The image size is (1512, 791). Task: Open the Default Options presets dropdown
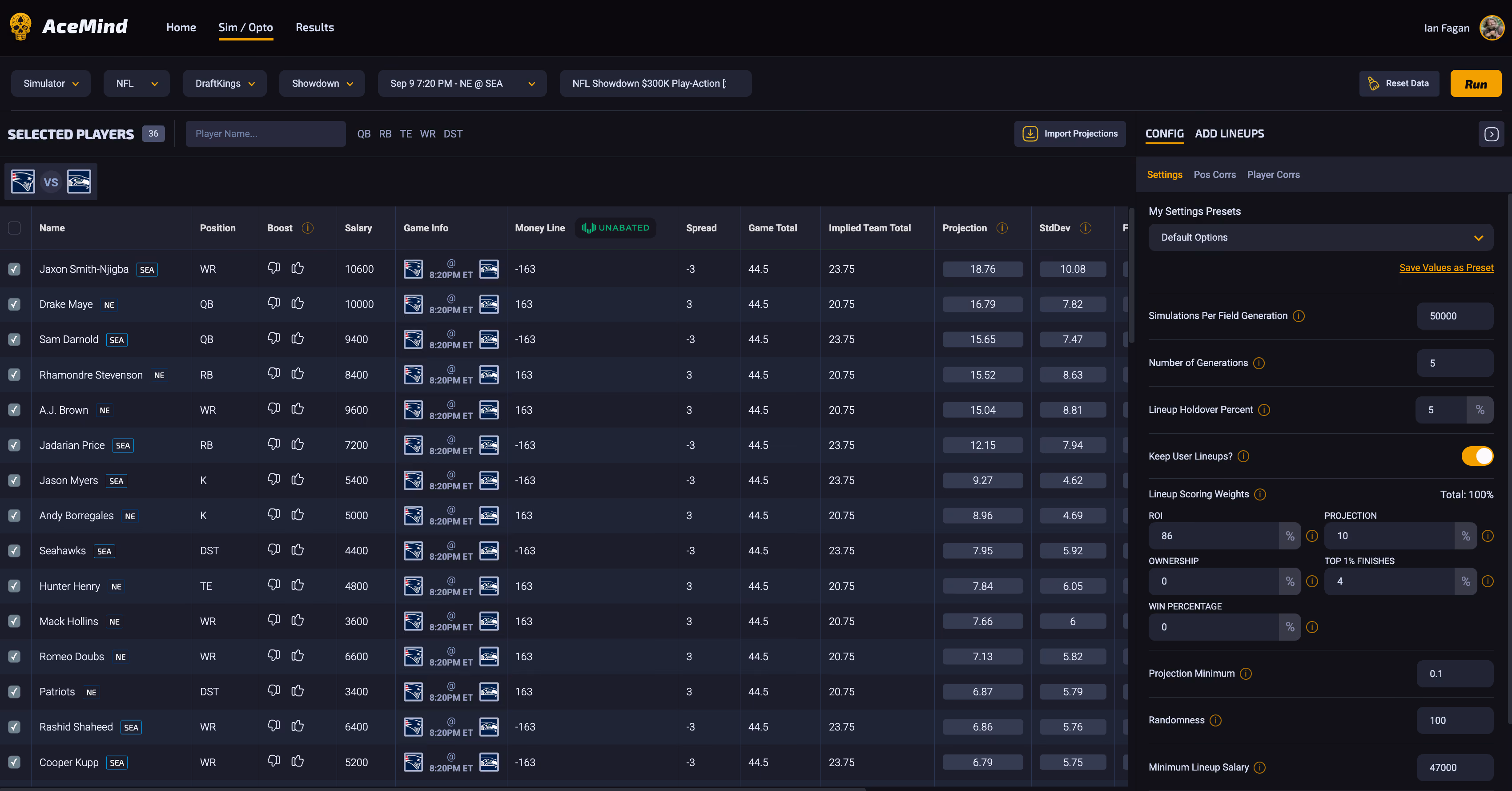(1321, 237)
